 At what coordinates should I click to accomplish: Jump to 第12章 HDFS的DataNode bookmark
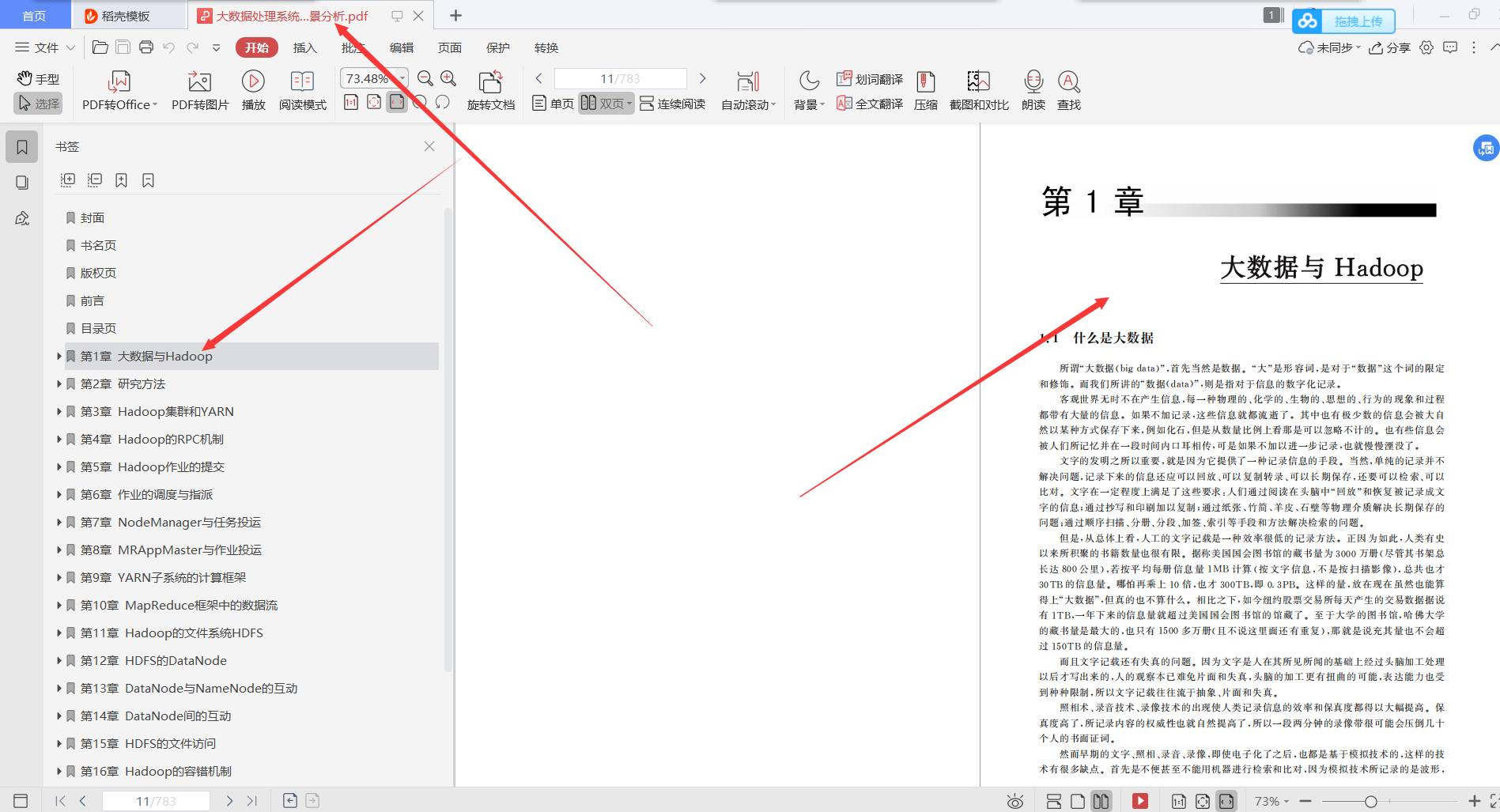pos(153,661)
